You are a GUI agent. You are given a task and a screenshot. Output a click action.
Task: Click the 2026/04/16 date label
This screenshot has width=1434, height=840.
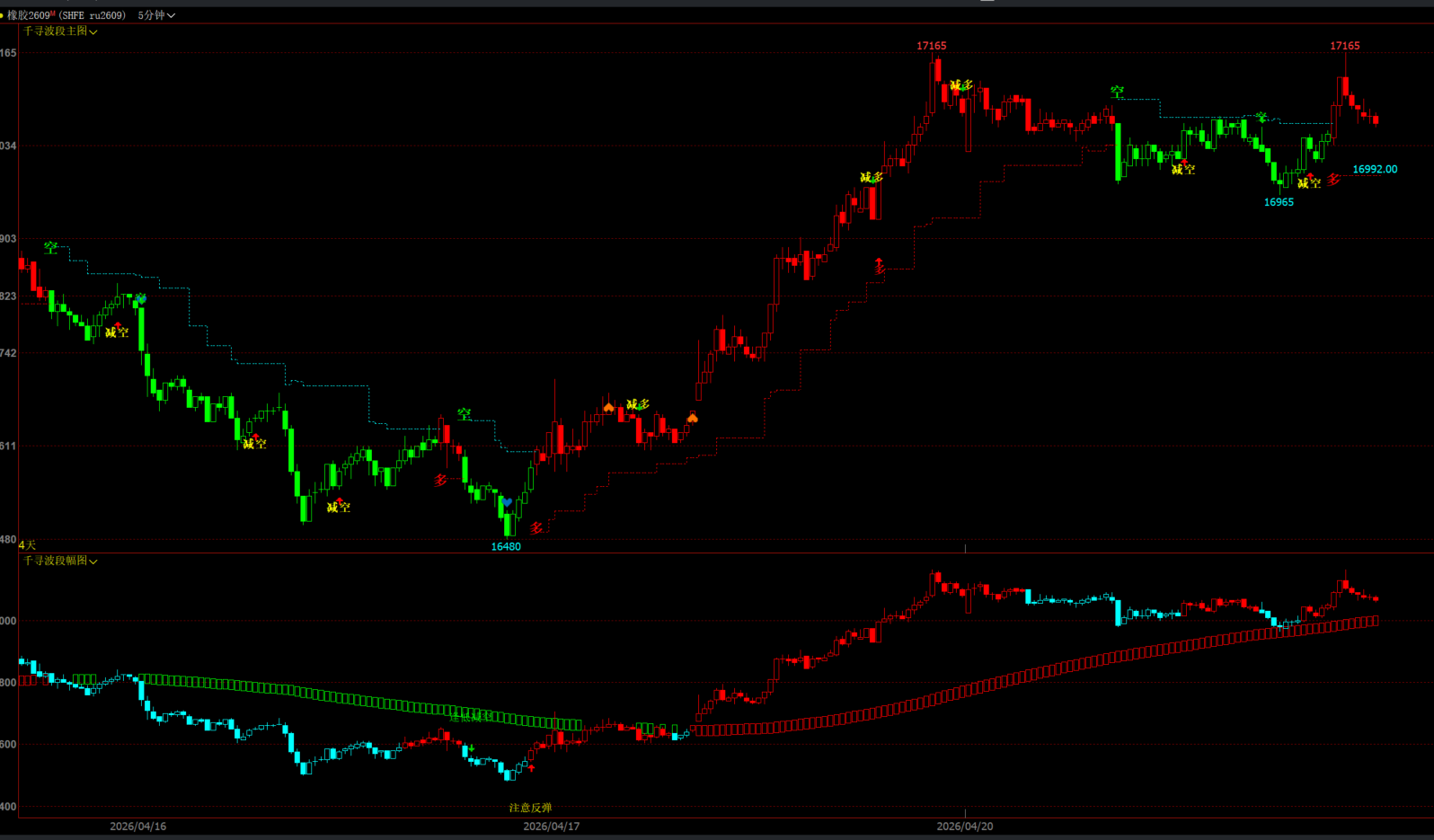[x=137, y=827]
